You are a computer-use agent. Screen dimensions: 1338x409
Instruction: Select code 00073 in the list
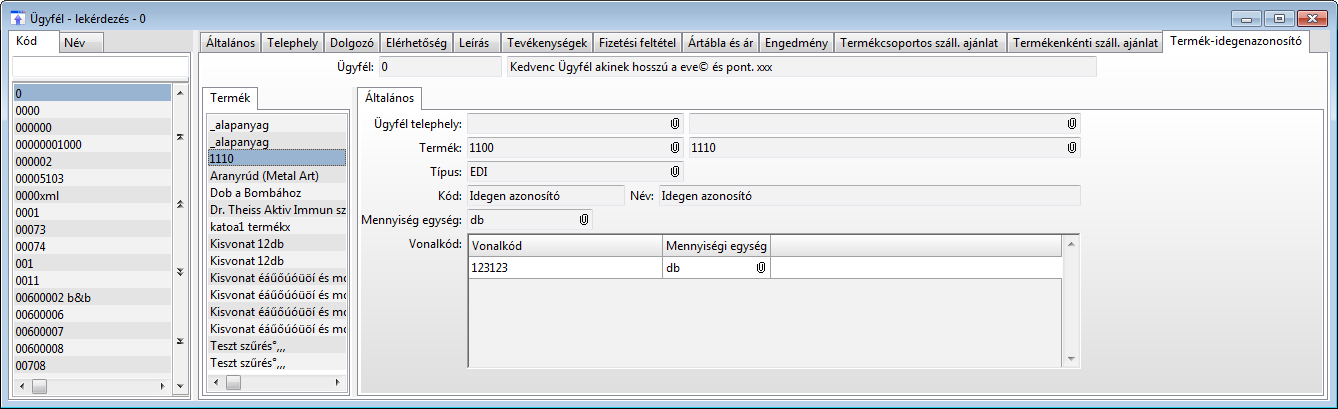point(92,229)
